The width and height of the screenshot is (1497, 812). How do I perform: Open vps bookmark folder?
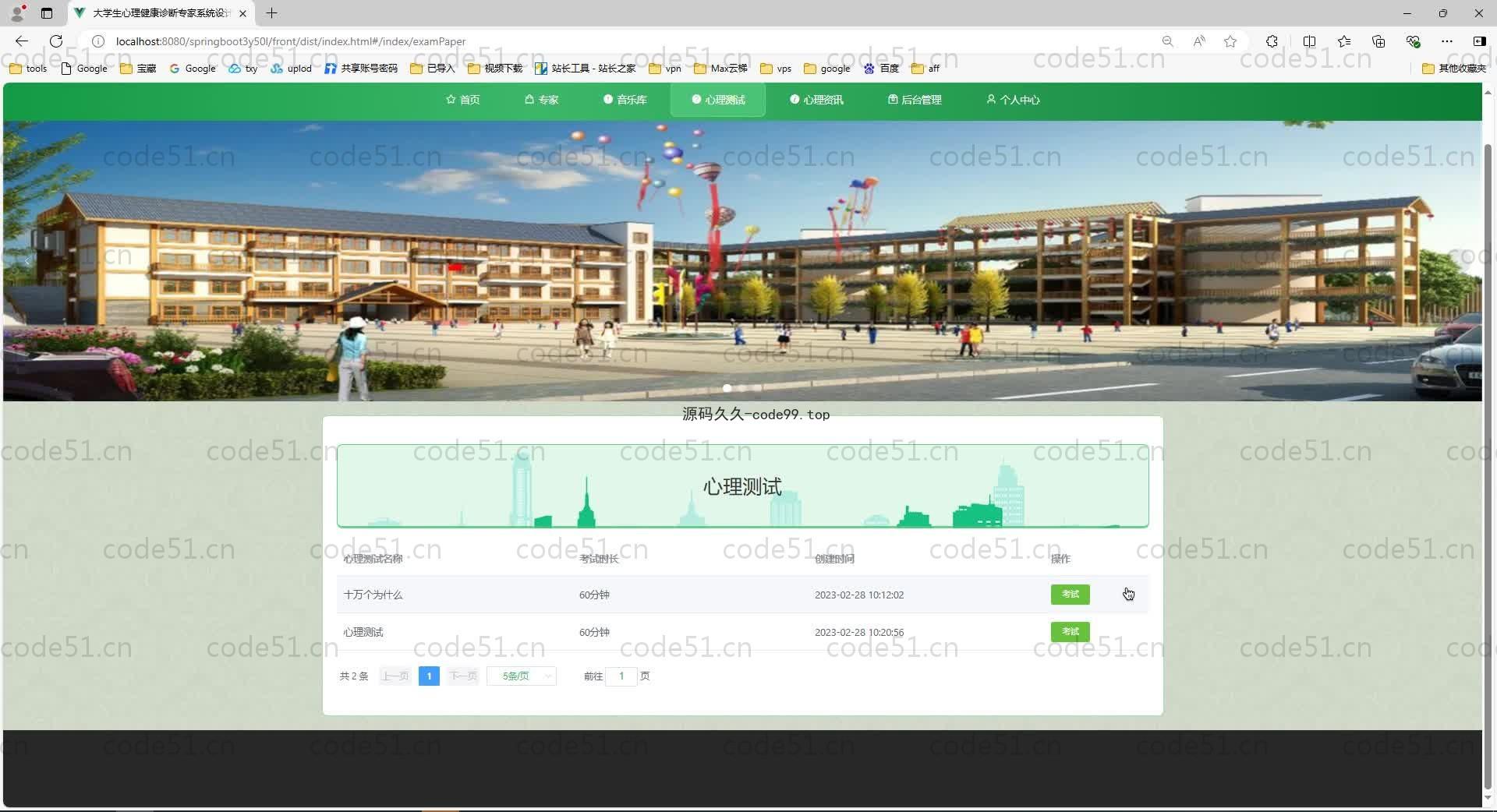[776, 69]
